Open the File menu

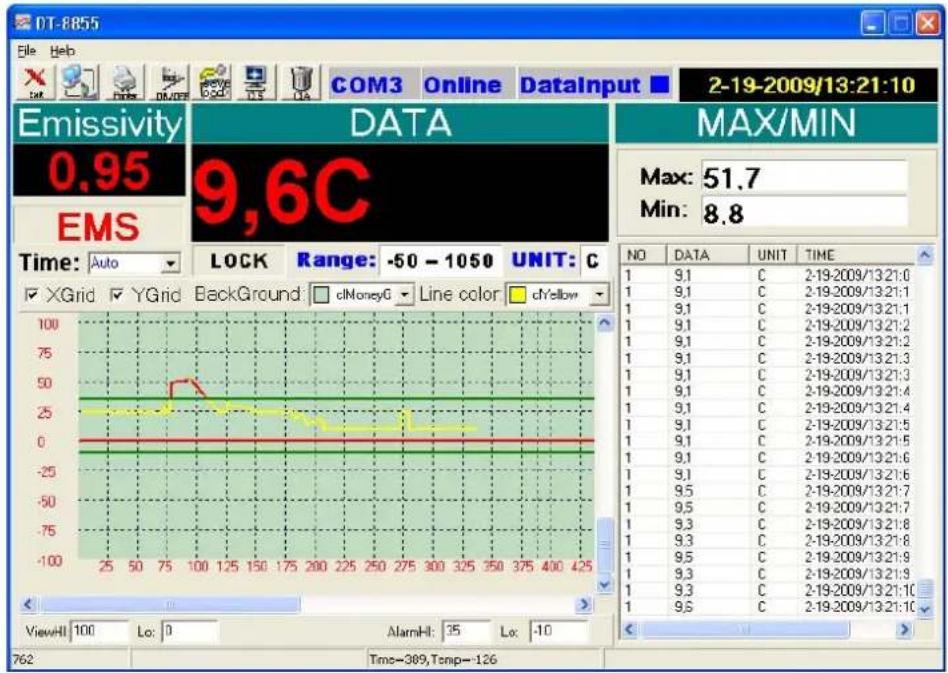point(27,51)
